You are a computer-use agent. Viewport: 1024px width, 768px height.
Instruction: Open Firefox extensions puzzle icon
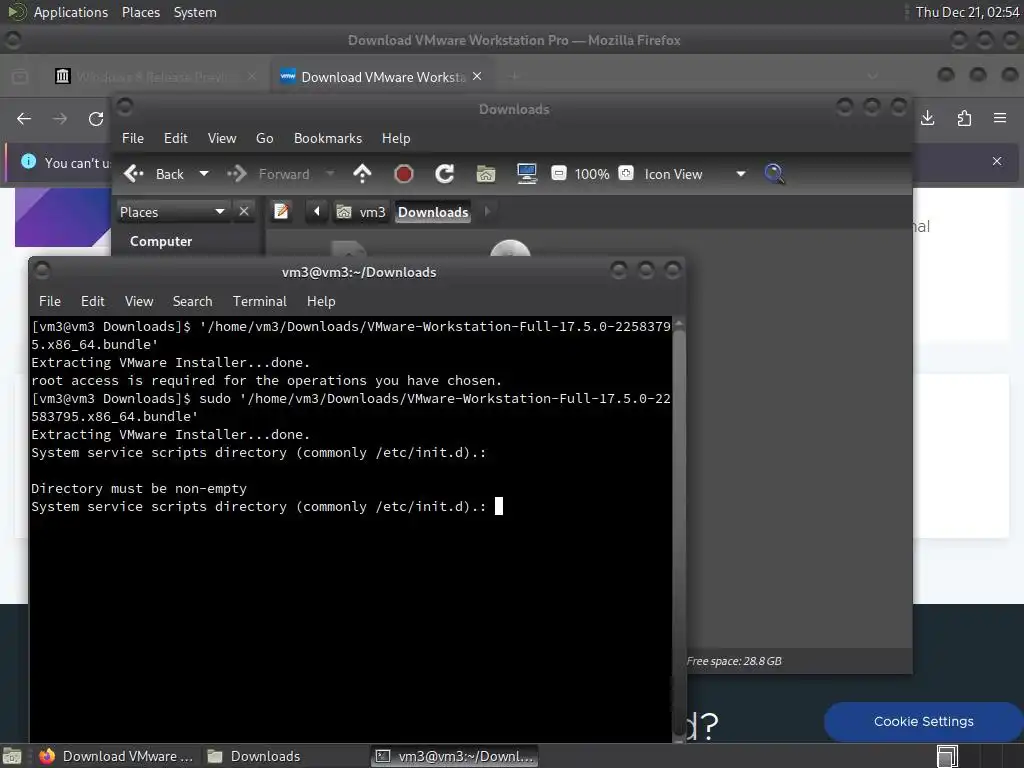tap(964, 118)
